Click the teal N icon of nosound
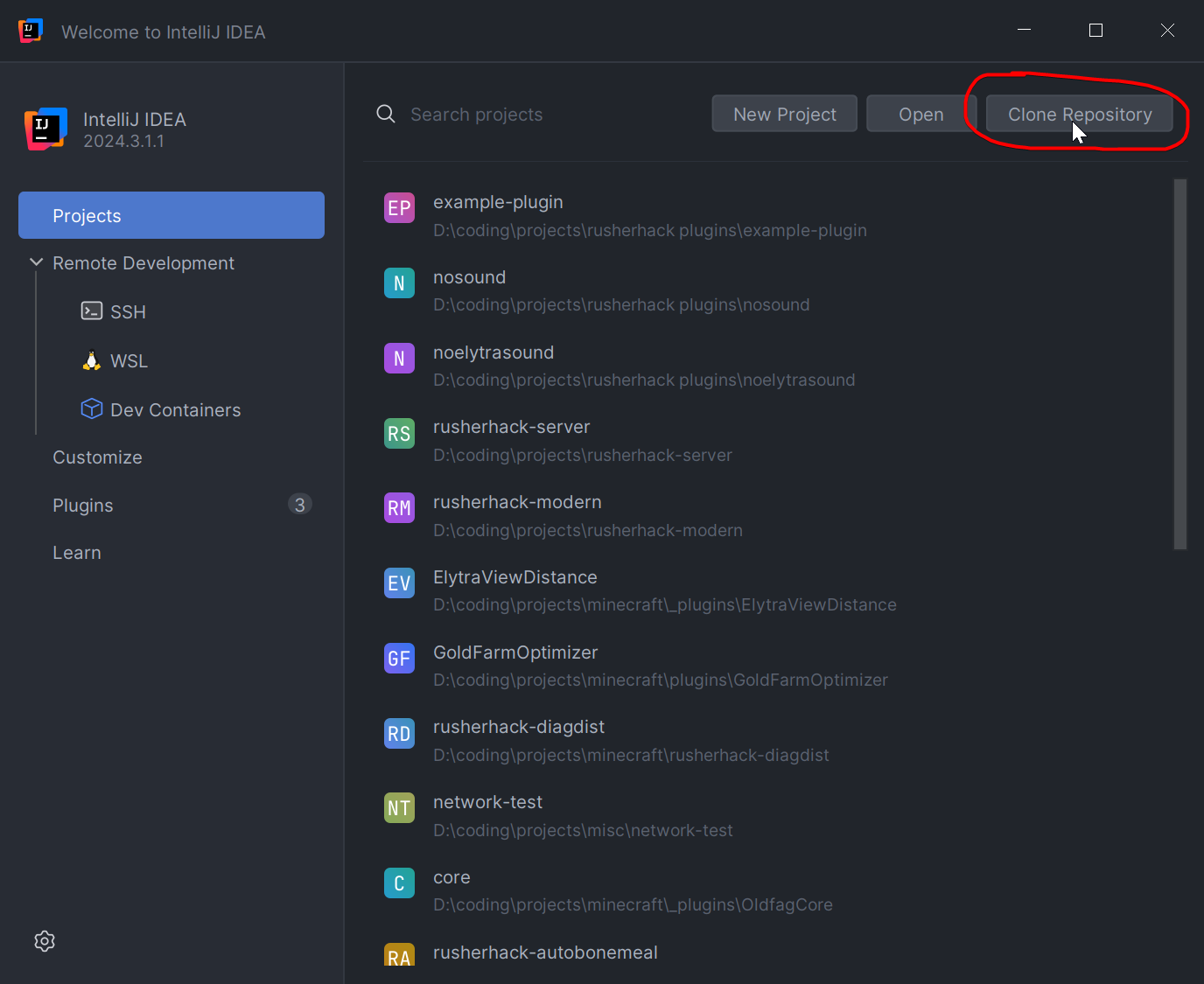 (x=399, y=283)
